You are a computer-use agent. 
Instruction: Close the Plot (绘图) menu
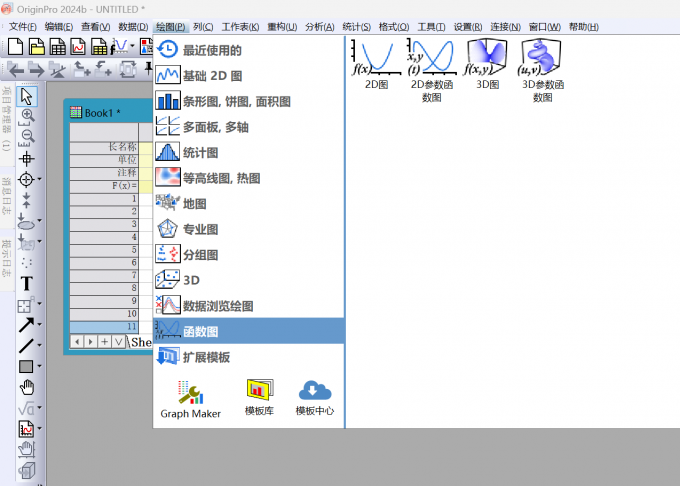pyautogui.click(x=170, y=27)
